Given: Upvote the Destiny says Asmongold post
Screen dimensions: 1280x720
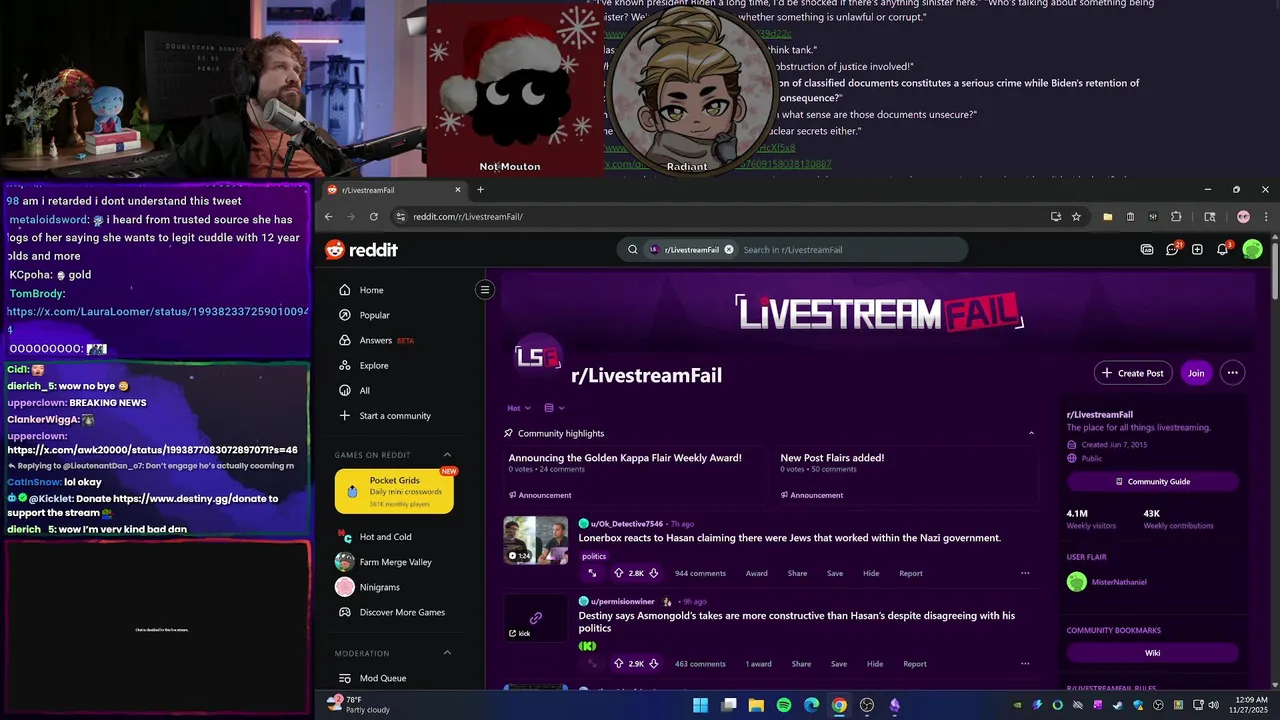Looking at the screenshot, I should tap(618, 663).
